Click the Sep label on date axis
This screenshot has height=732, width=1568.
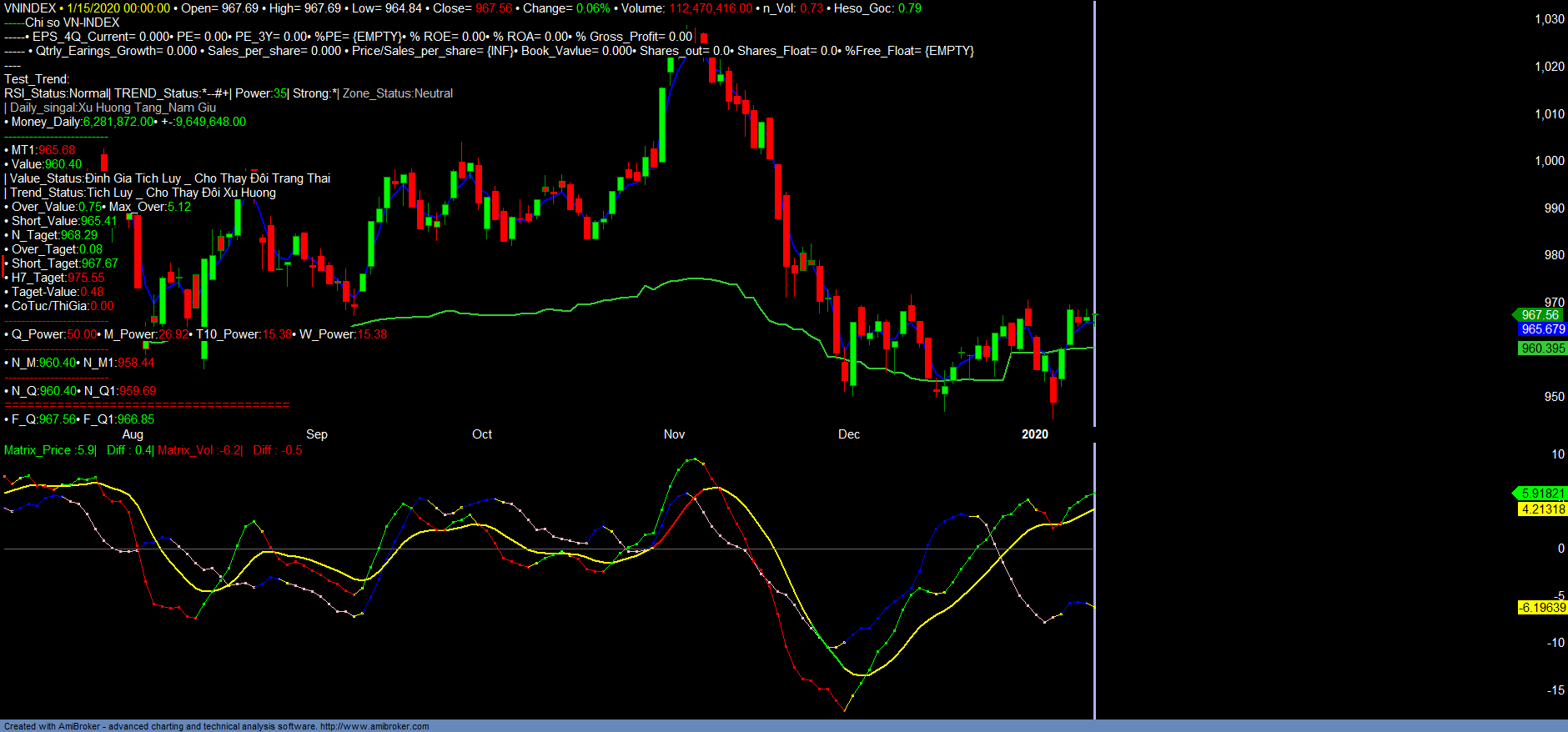tap(317, 434)
